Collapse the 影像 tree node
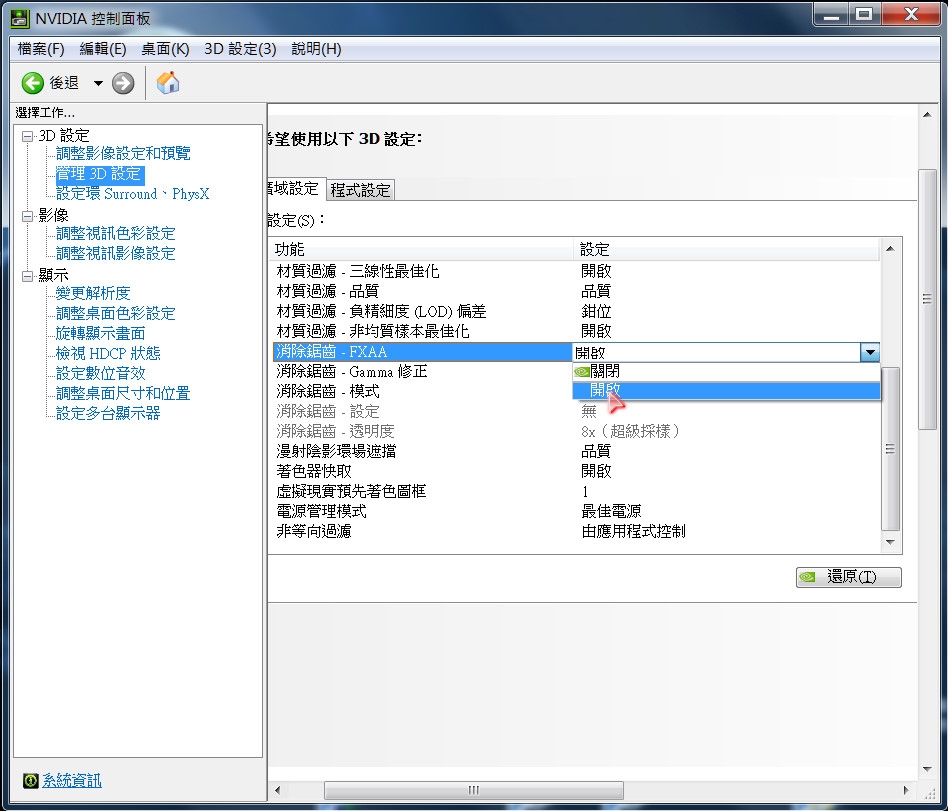 (x=27, y=216)
